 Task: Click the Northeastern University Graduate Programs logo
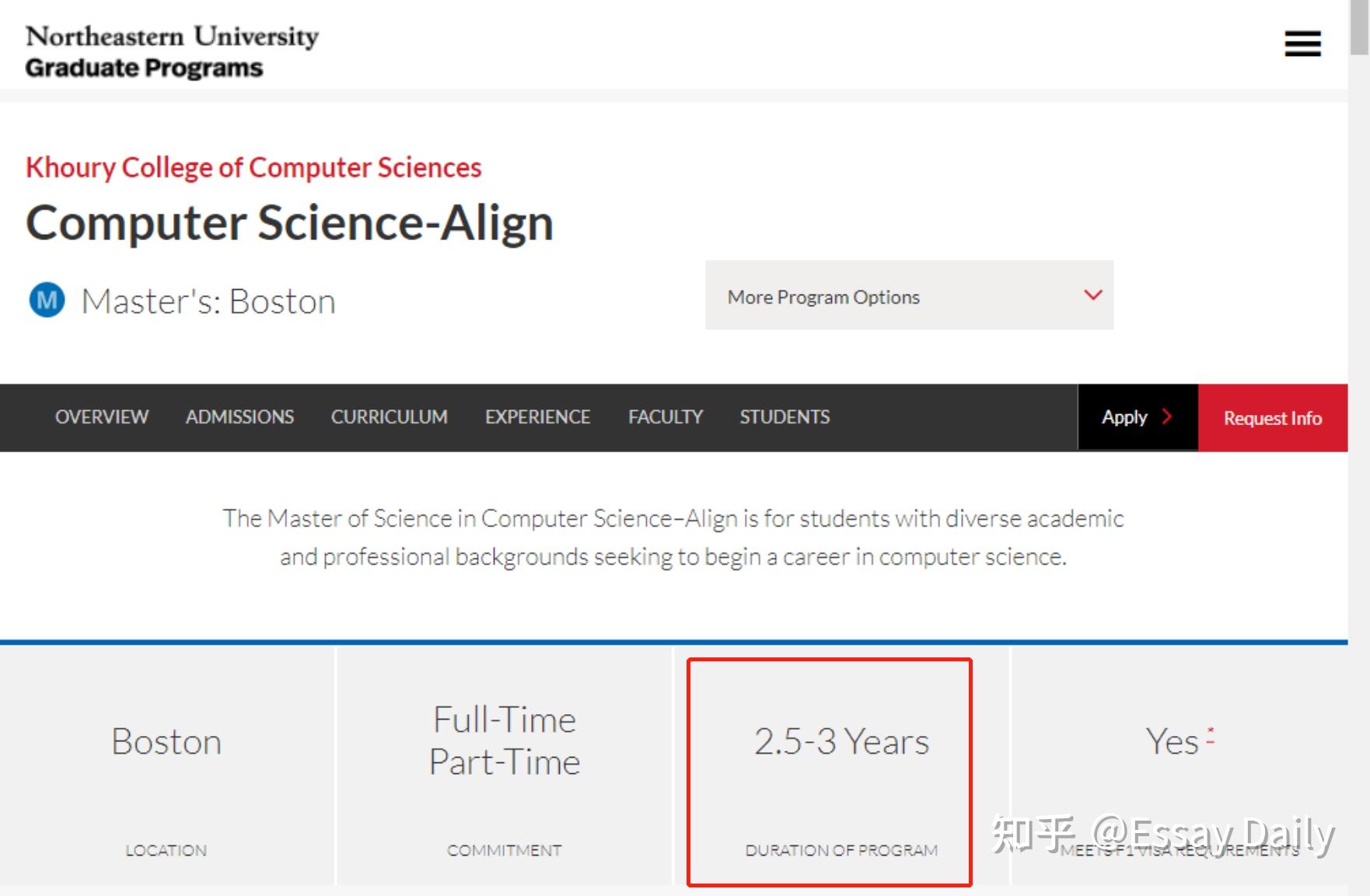point(172,51)
